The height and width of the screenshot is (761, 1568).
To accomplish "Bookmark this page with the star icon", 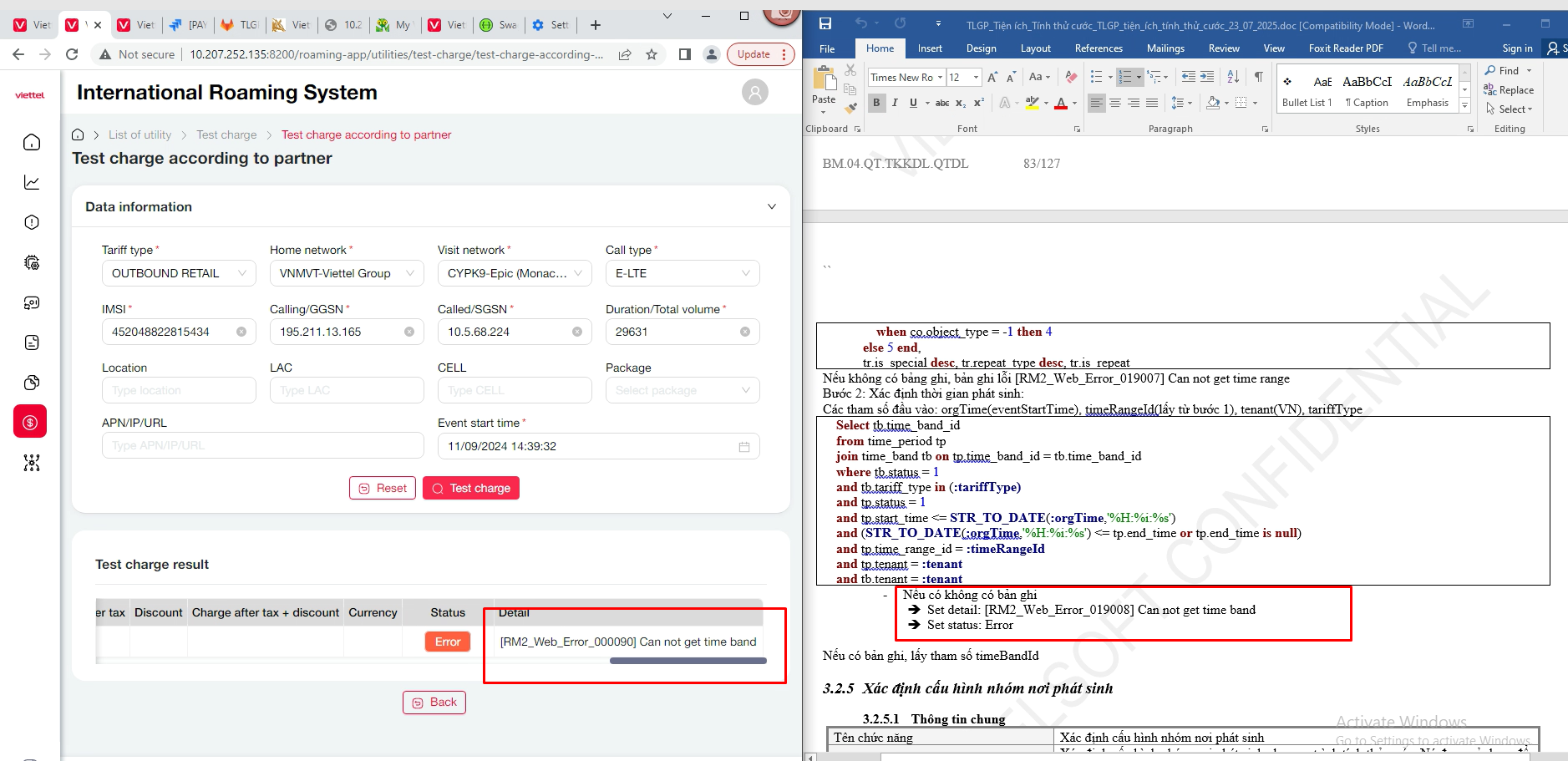I will [652, 54].
